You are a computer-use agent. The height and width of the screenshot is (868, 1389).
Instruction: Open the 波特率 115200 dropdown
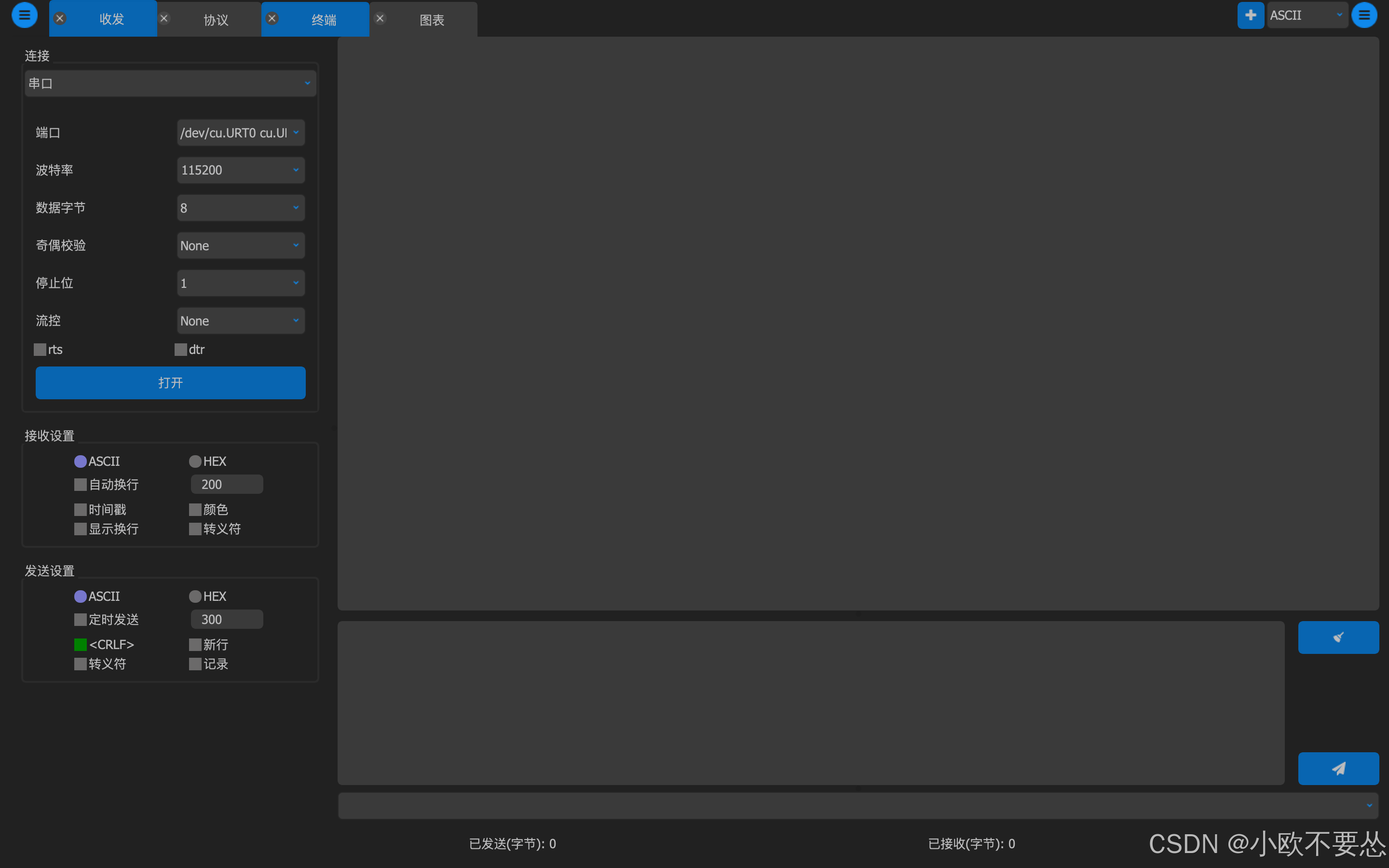[241, 170]
